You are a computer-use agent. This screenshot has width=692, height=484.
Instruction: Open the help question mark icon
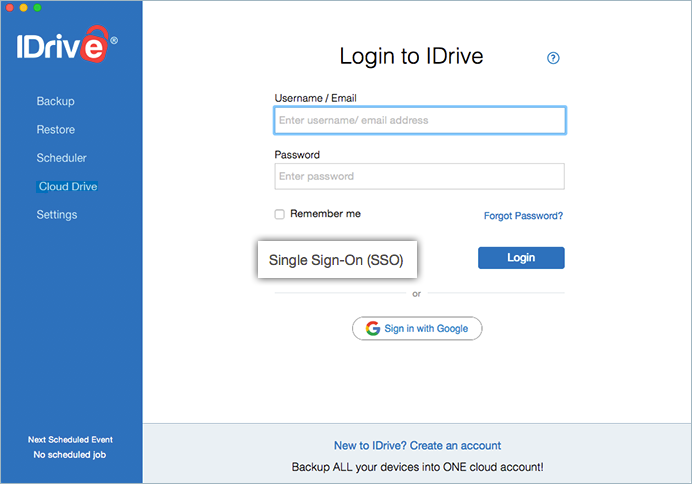[x=553, y=58]
